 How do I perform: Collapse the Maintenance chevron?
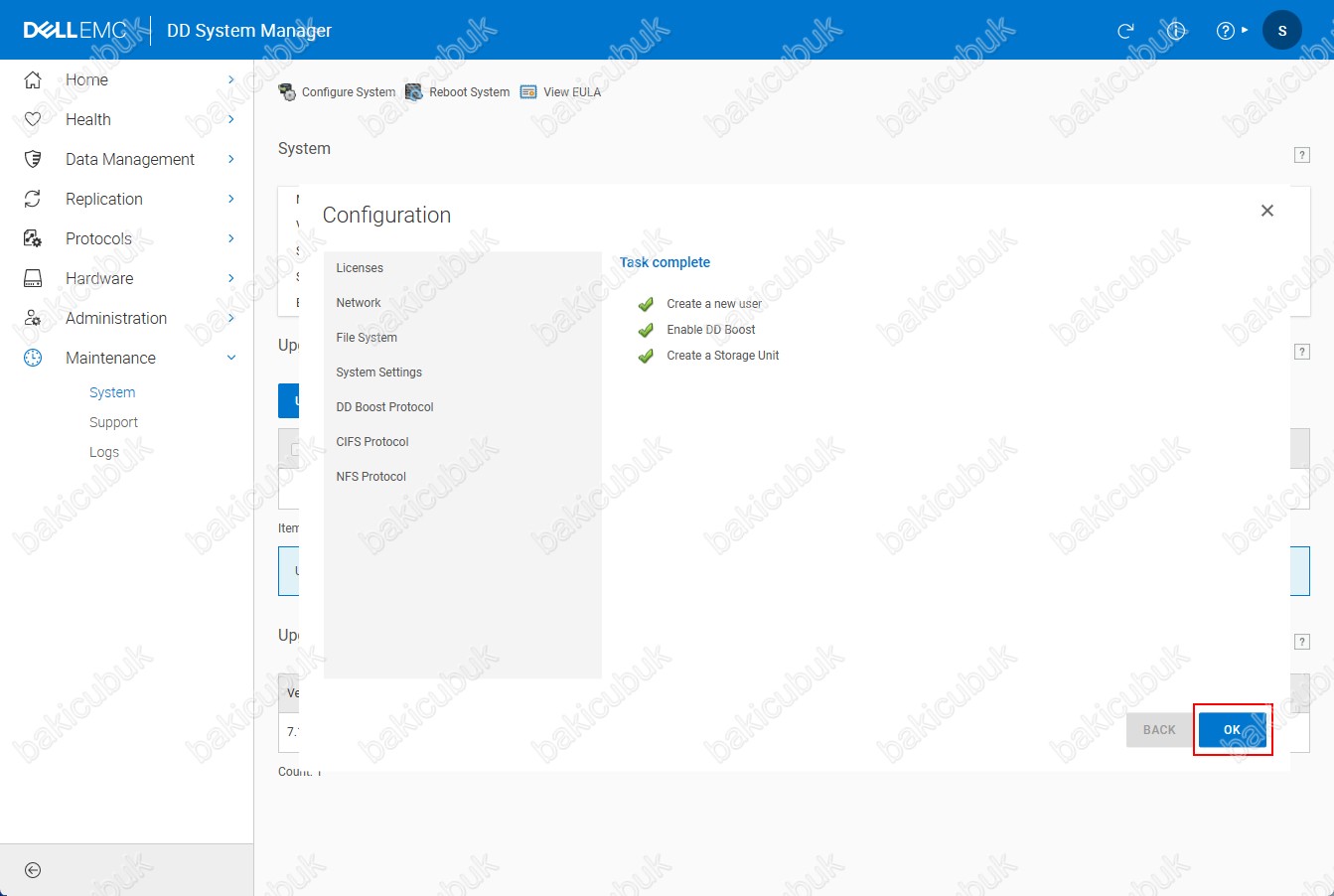pyautogui.click(x=231, y=358)
